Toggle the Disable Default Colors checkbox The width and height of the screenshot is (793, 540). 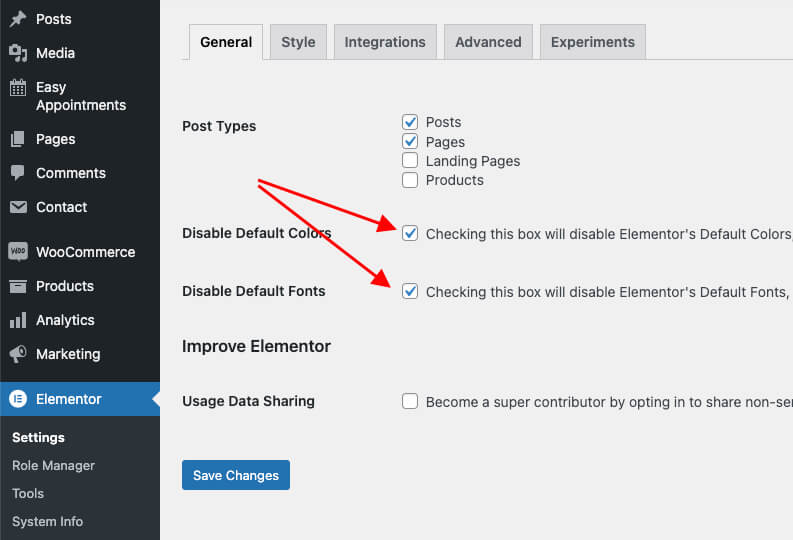click(x=410, y=234)
